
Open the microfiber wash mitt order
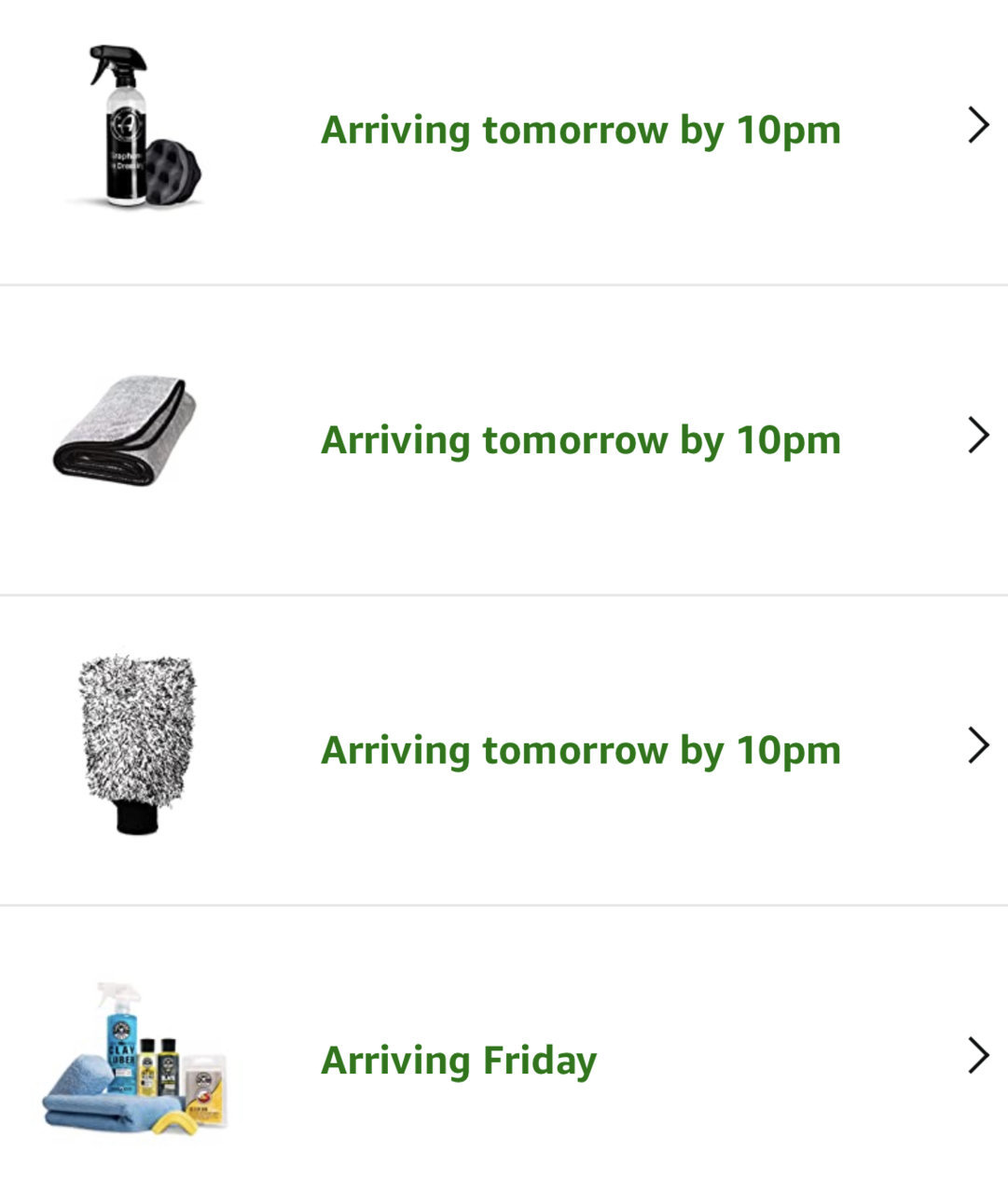[x=136, y=743]
